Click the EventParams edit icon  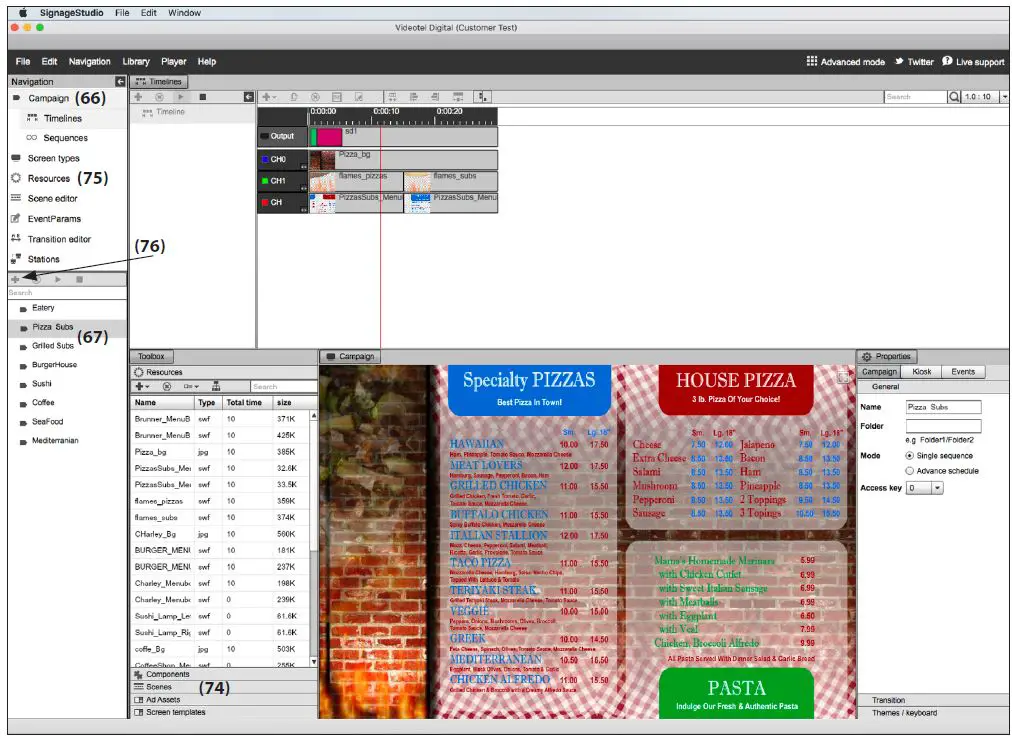[x=16, y=219]
